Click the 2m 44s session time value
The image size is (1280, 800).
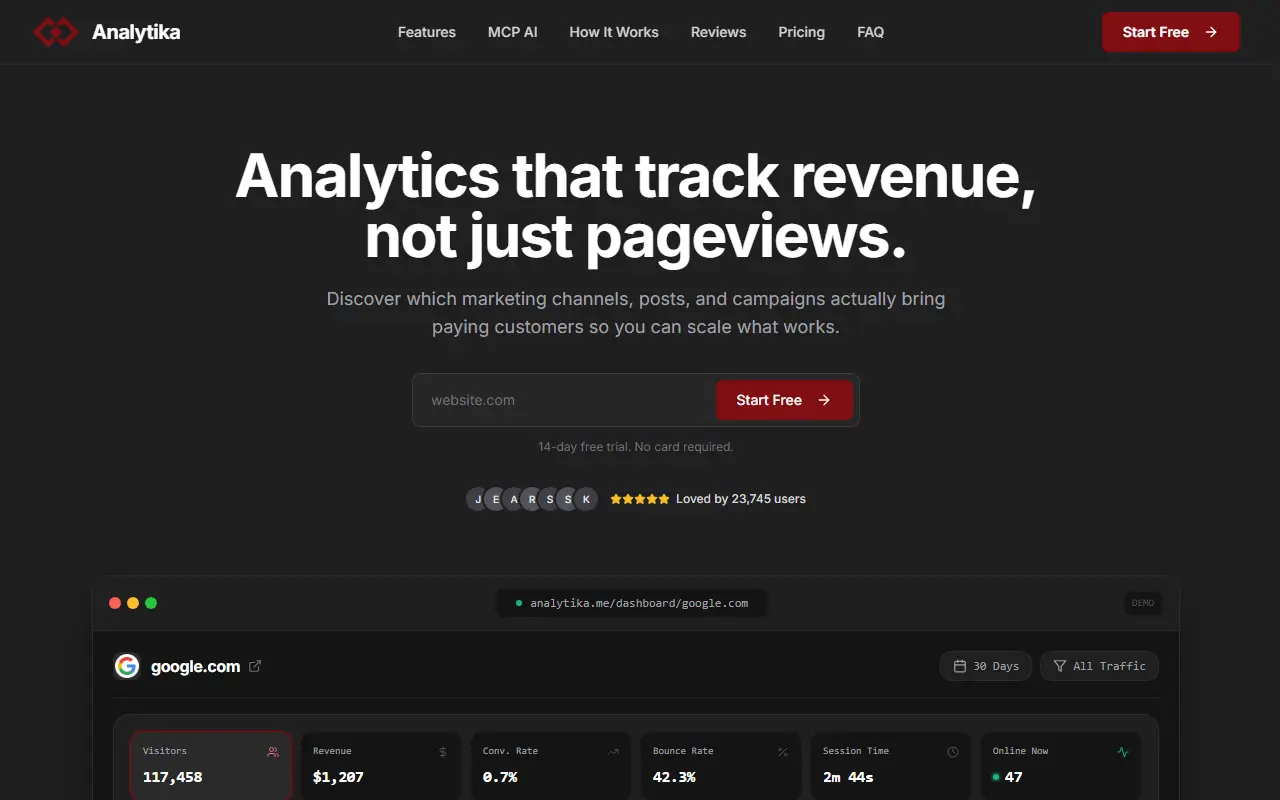pos(848,777)
